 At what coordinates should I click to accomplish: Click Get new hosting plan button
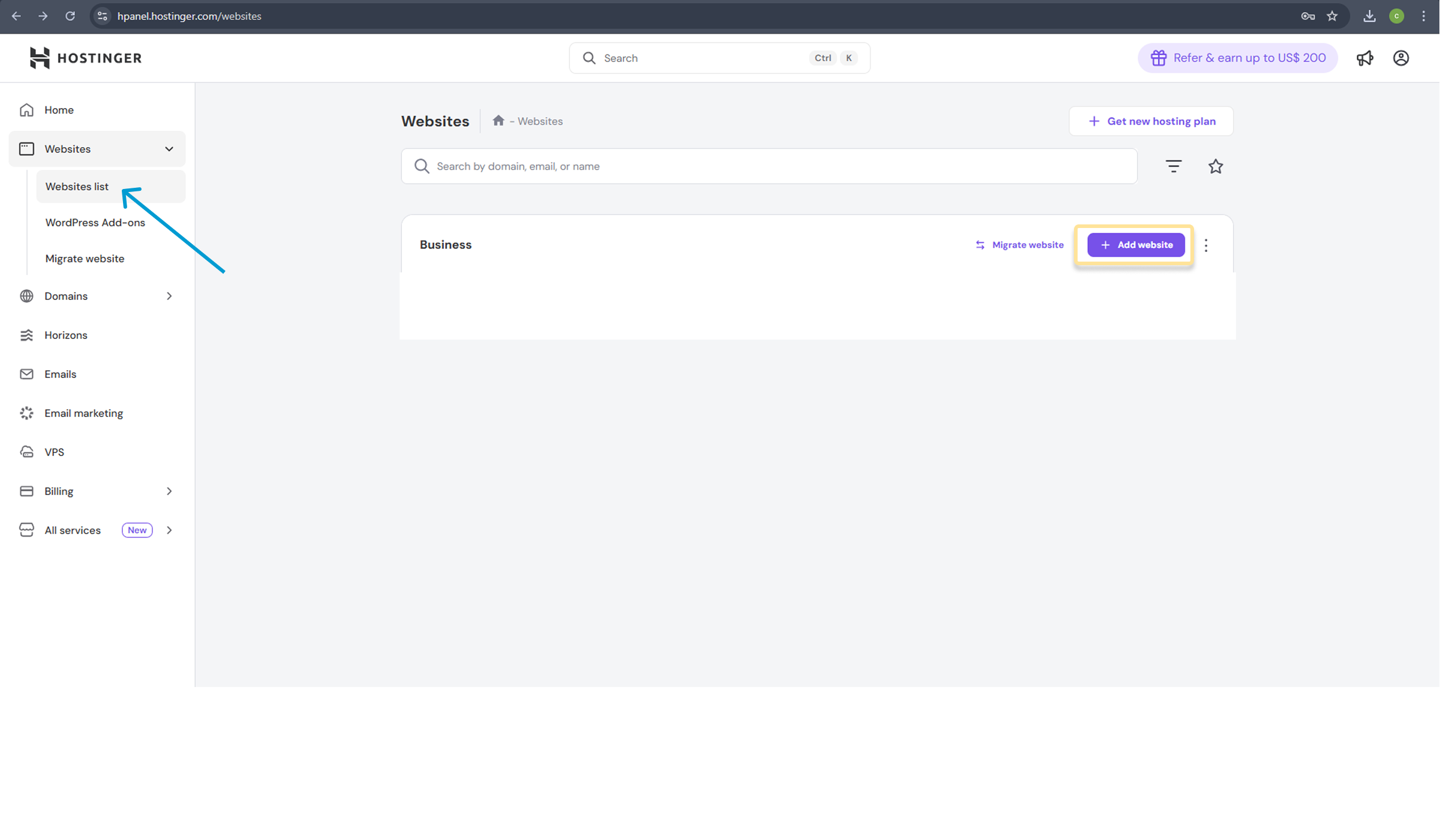coord(1151,121)
